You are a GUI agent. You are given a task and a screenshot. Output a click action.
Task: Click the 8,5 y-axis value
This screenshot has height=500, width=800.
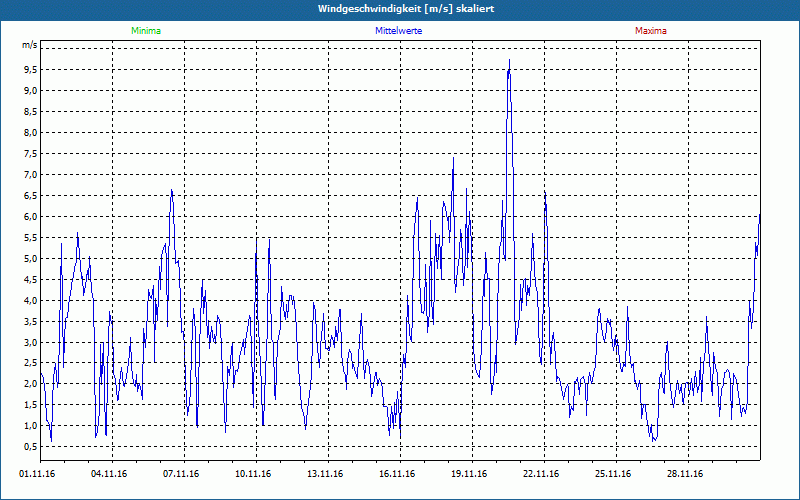(x=31, y=112)
